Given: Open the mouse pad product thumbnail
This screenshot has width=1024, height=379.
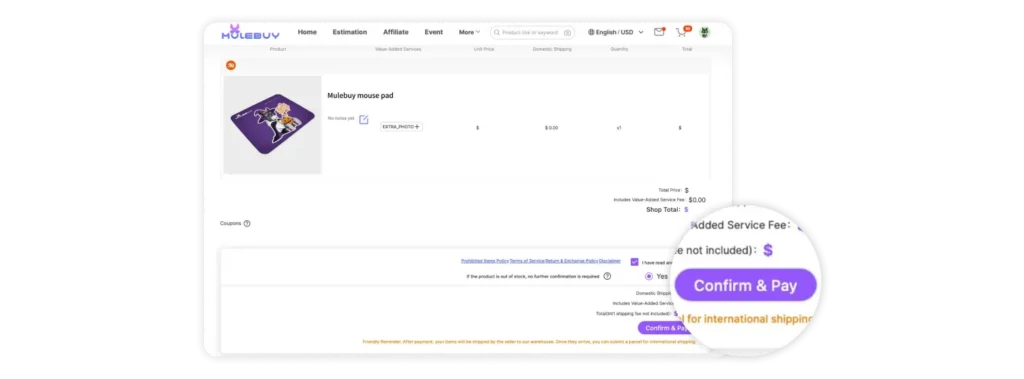Looking at the screenshot, I should click(x=272, y=124).
